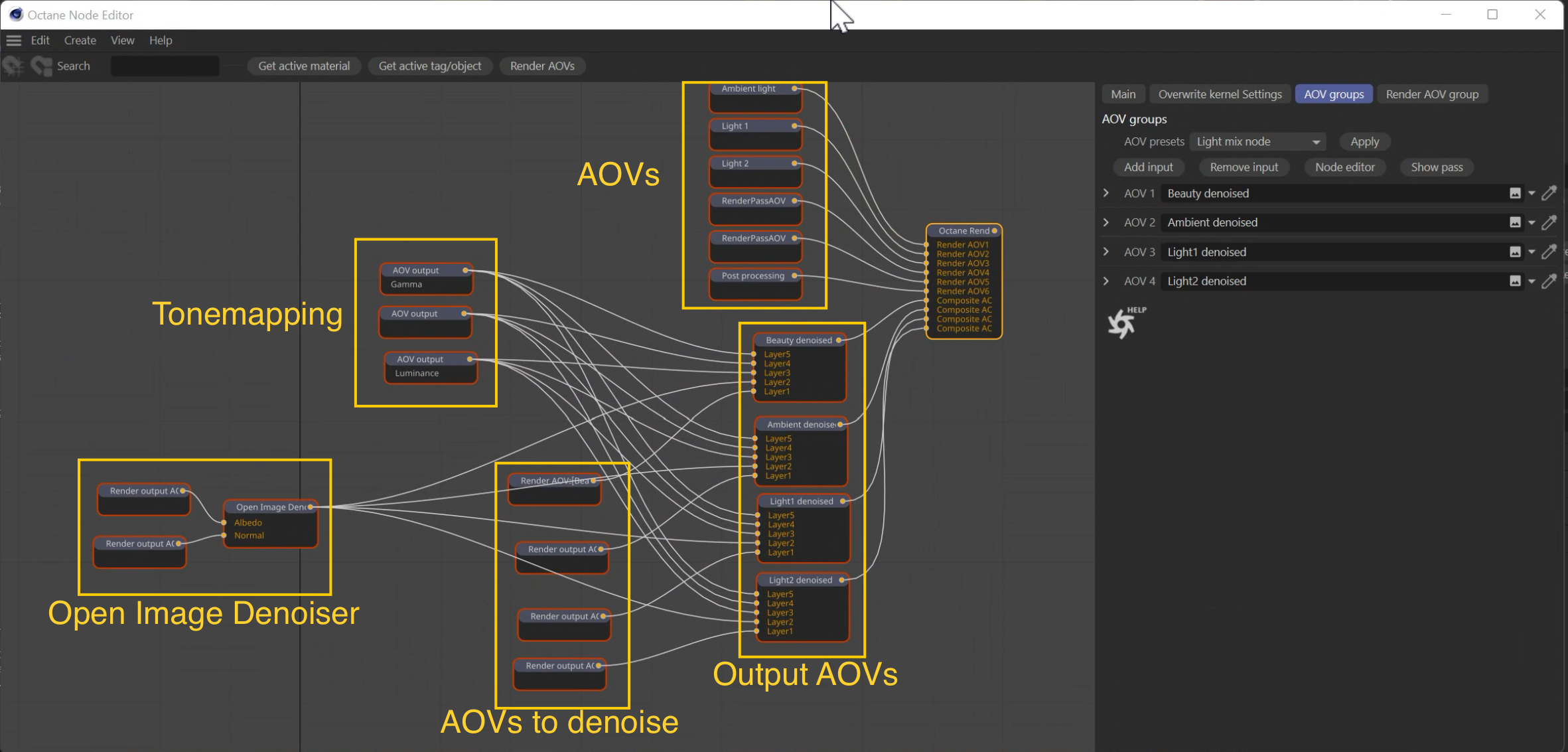Click the Search input field
This screenshot has width=1568, height=752.
click(x=165, y=66)
